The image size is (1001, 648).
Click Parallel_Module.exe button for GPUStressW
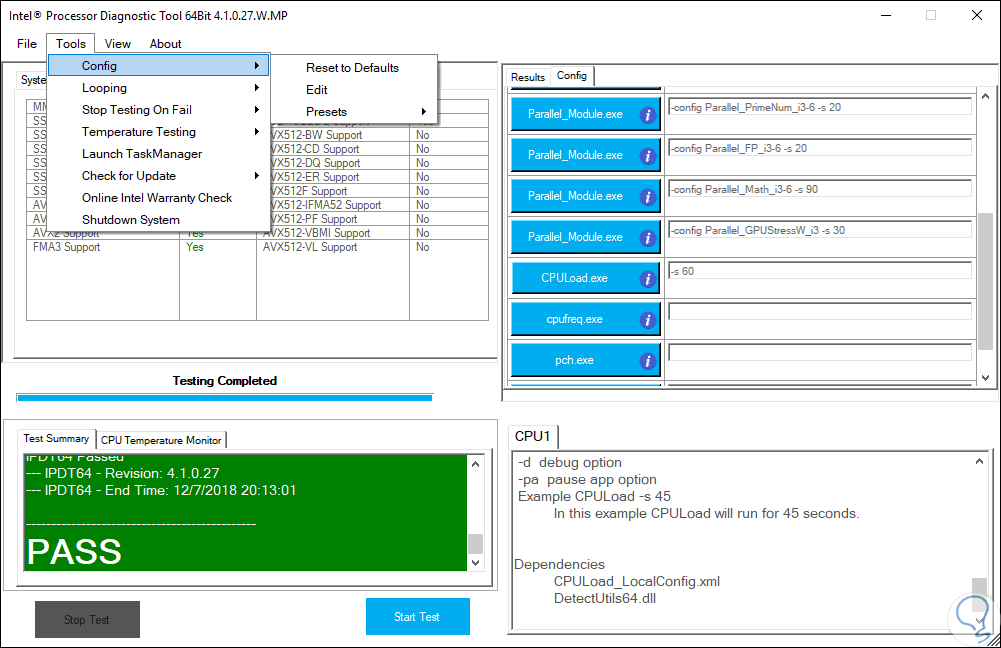point(585,237)
